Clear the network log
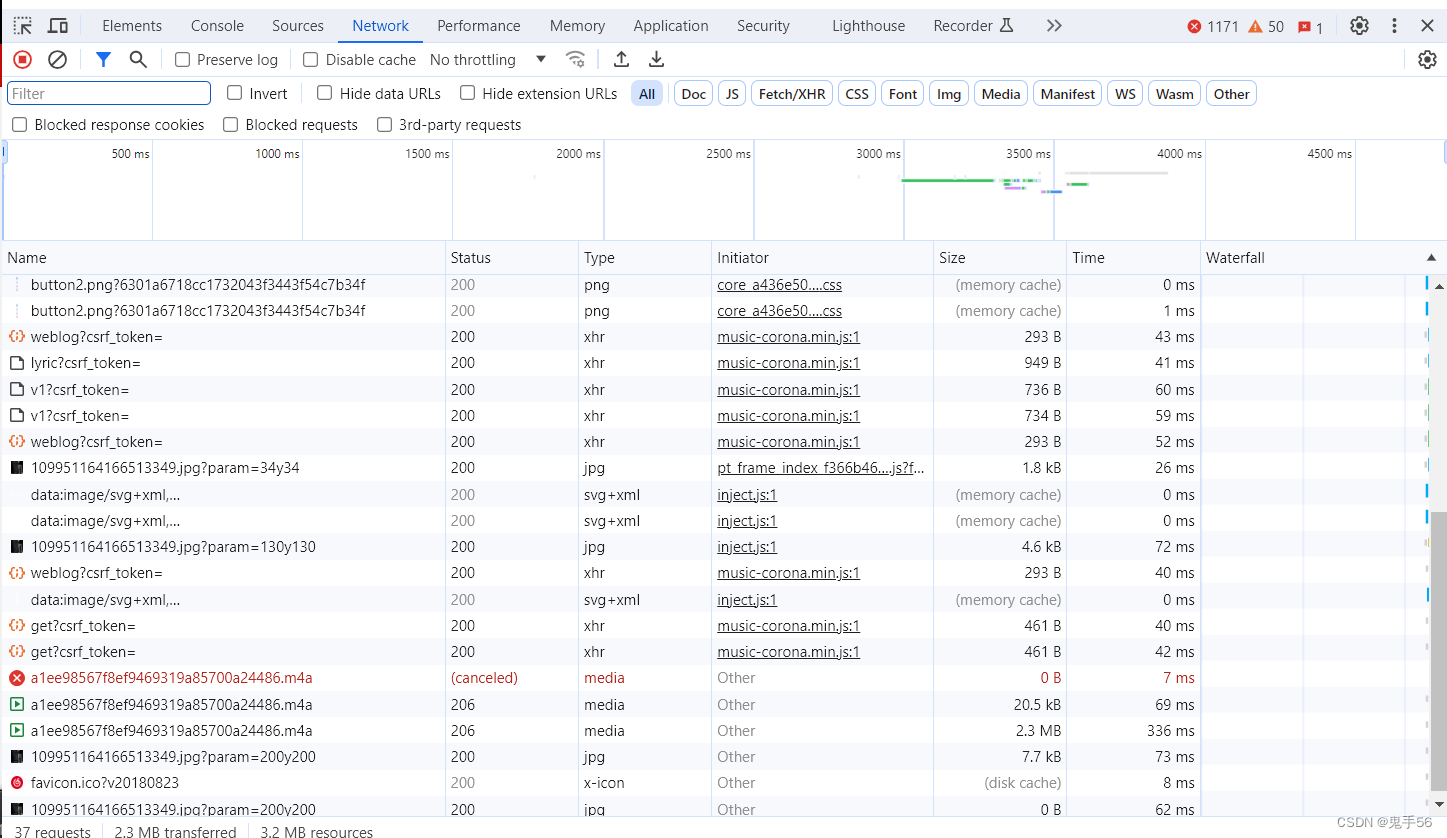Viewport: 1447px width, 838px height. pyautogui.click(x=58, y=60)
